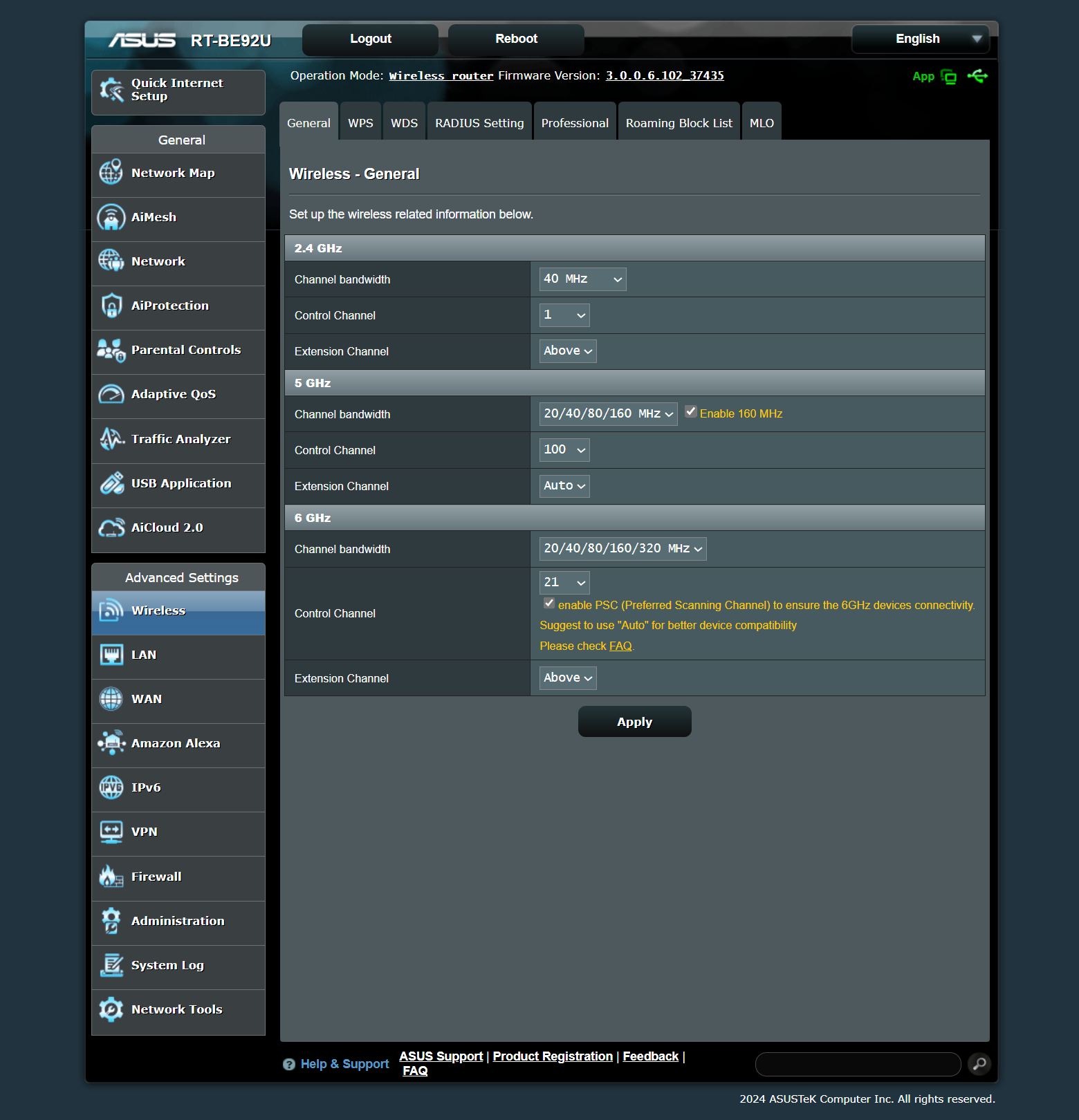1079x1120 pixels.
Task: Click the Help & Support text link
Action: 344,1065
